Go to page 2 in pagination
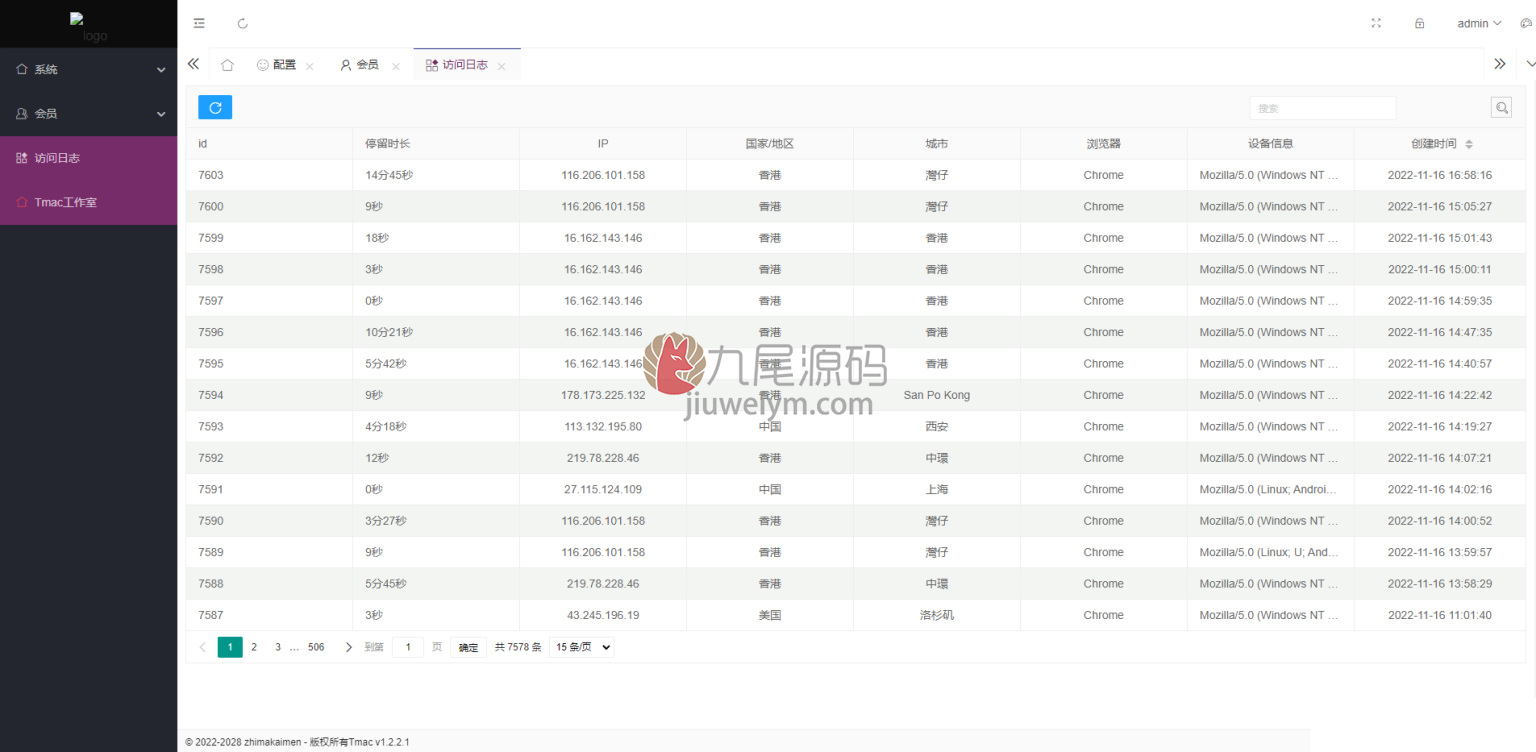 click(x=254, y=647)
